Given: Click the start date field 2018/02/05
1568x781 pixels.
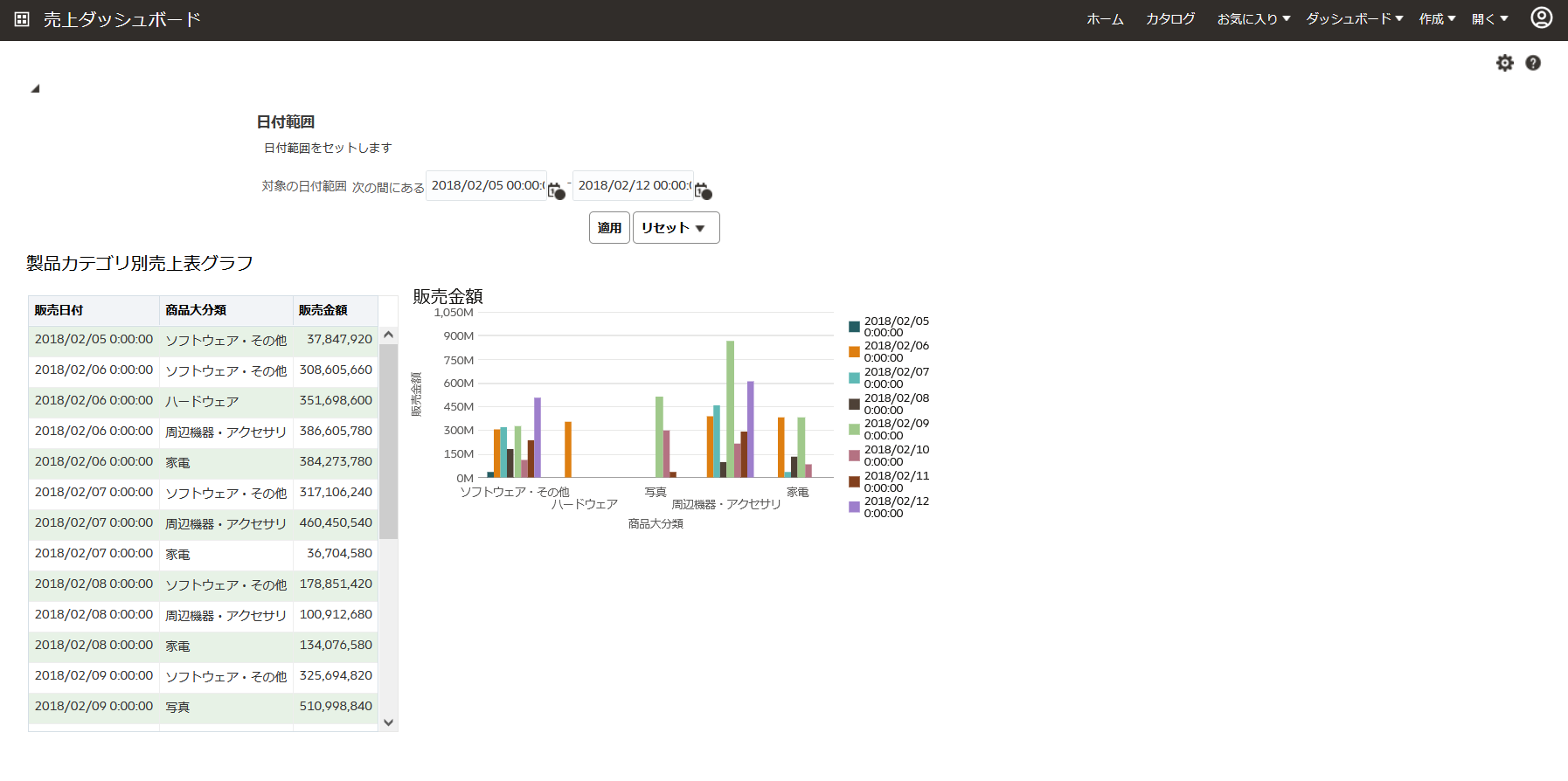Looking at the screenshot, I should (486, 186).
